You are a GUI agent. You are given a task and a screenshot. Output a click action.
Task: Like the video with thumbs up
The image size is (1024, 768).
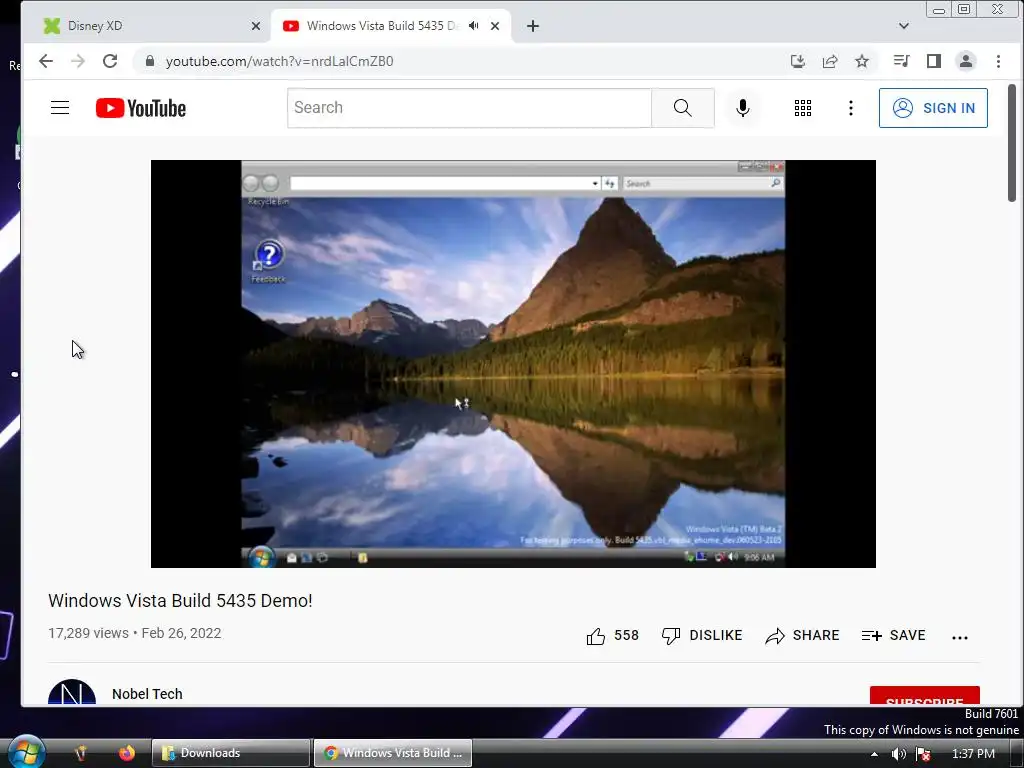(596, 635)
